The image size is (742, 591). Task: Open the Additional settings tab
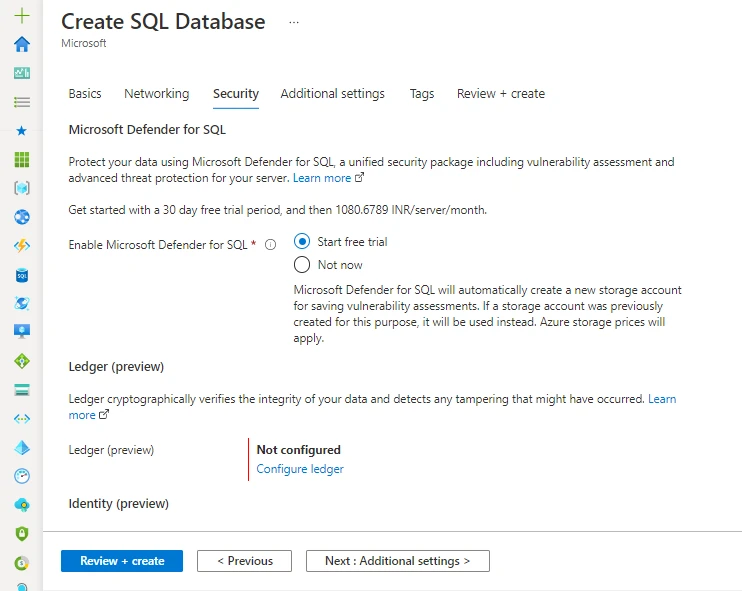(333, 94)
